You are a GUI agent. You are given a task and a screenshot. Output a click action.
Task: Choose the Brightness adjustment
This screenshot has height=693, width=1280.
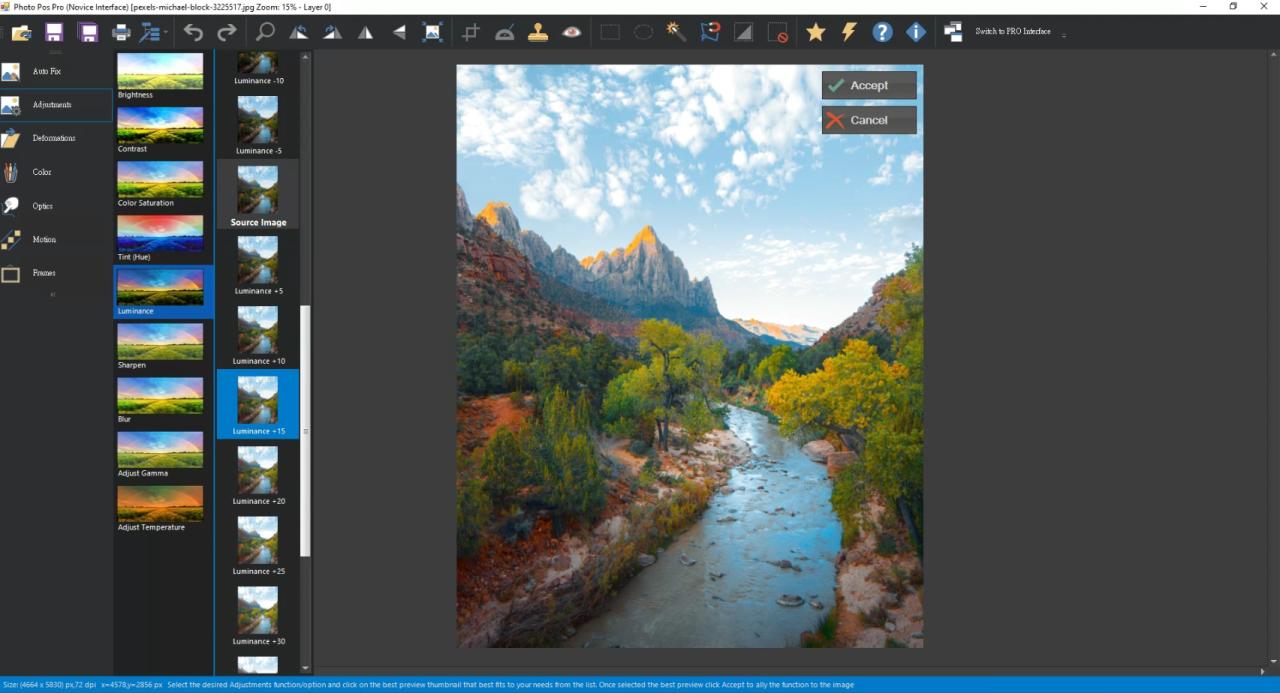tap(160, 76)
